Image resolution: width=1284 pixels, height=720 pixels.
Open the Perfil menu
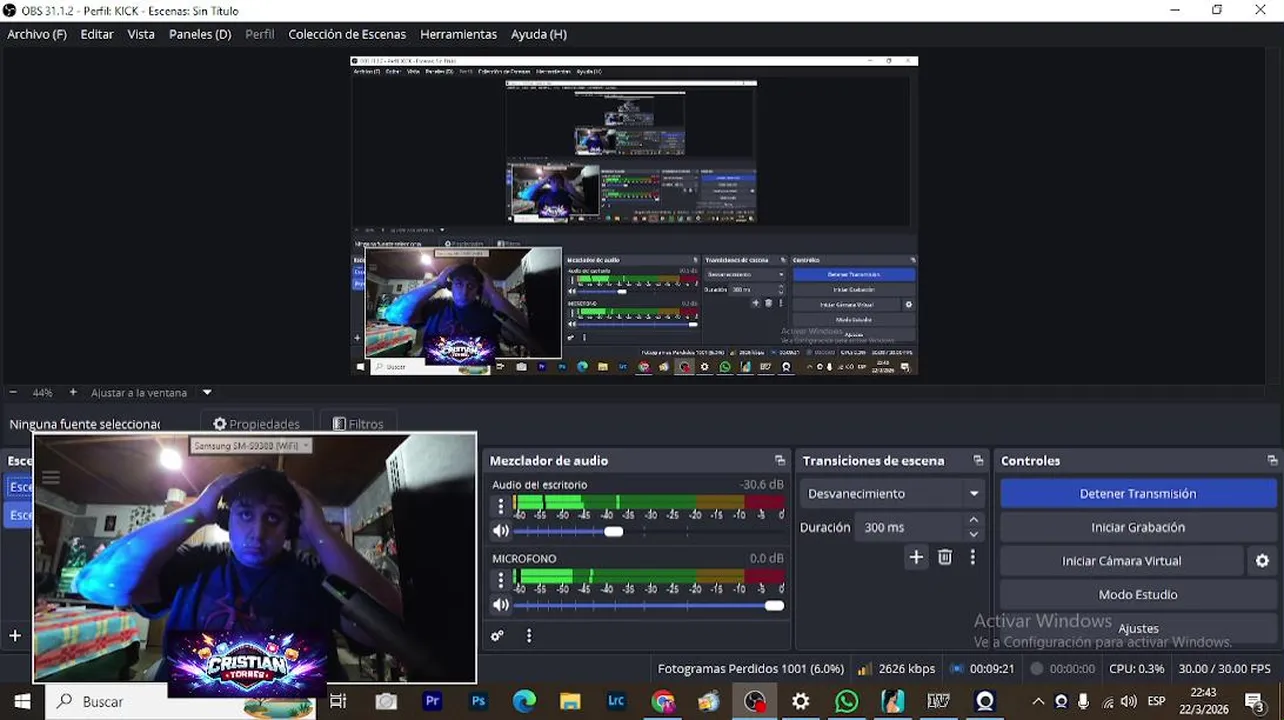coord(260,34)
